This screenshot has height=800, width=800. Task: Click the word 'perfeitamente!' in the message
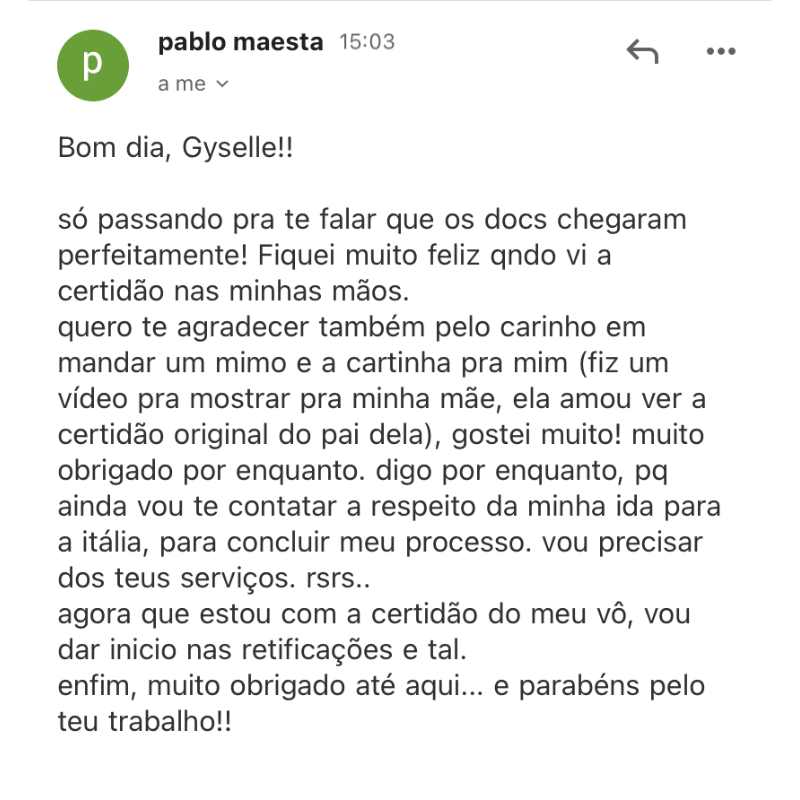(153, 256)
